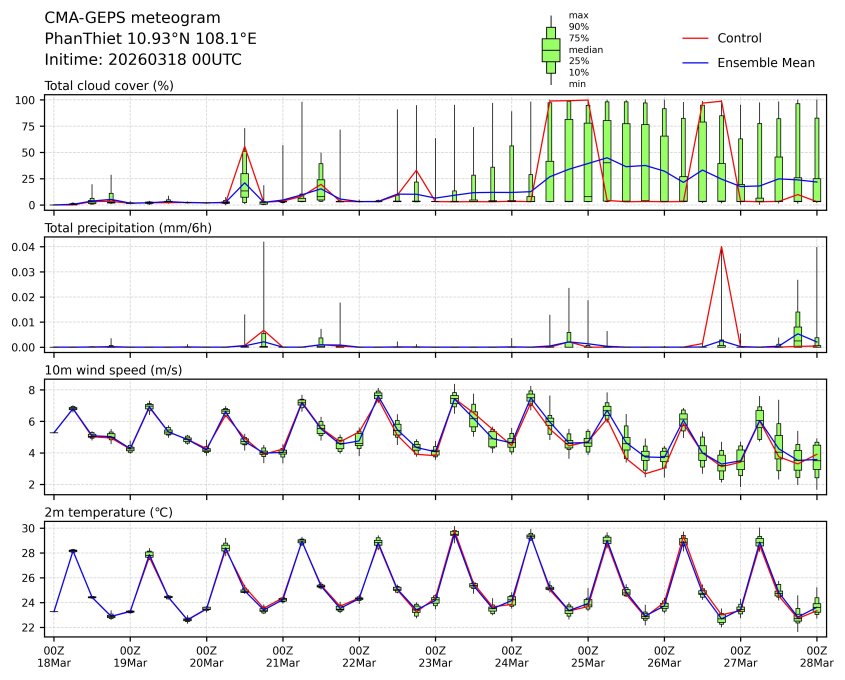Click the median label in the legend

pos(585,49)
